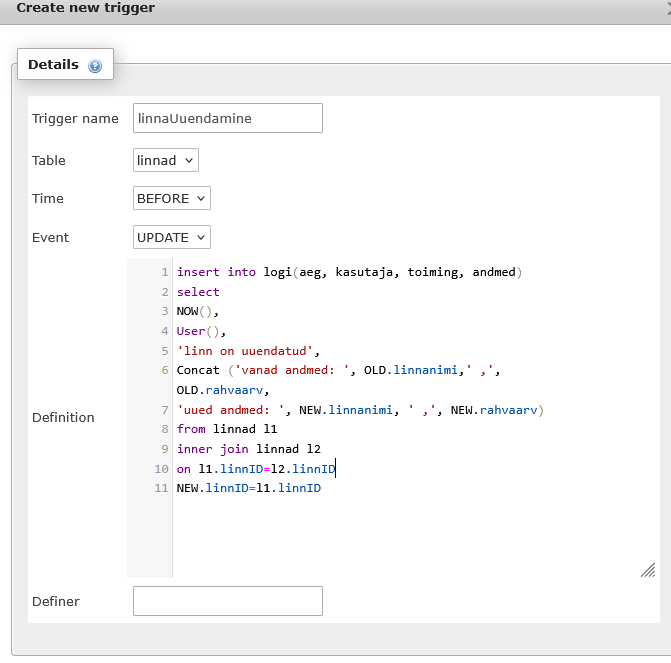
Task: Click line number 6 in the editor gutter
Action: point(164,370)
